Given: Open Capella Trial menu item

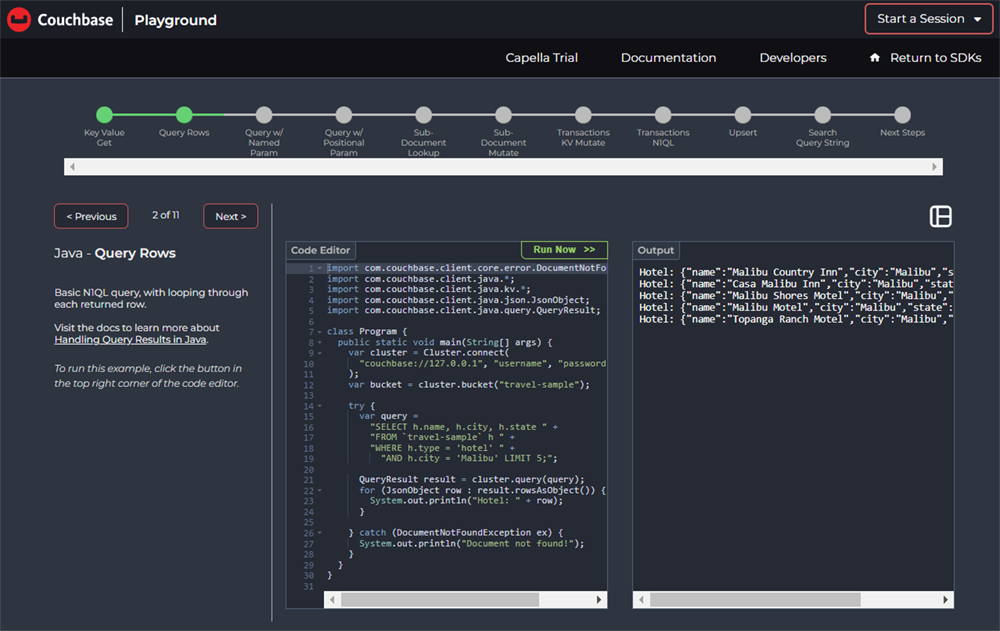Looking at the screenshot, I should click(x=541, y=57).
